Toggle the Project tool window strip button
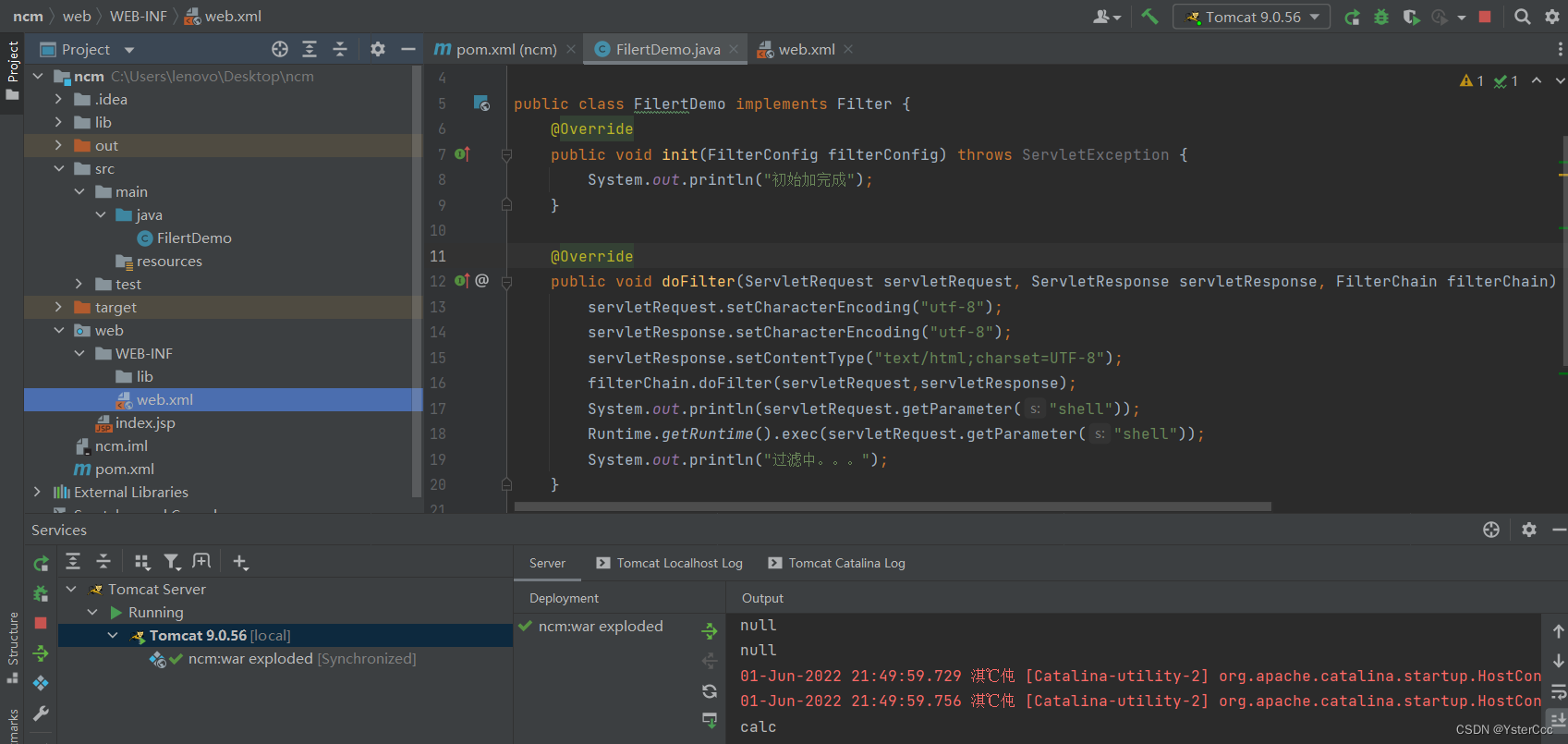 click(x=12, y=72)
